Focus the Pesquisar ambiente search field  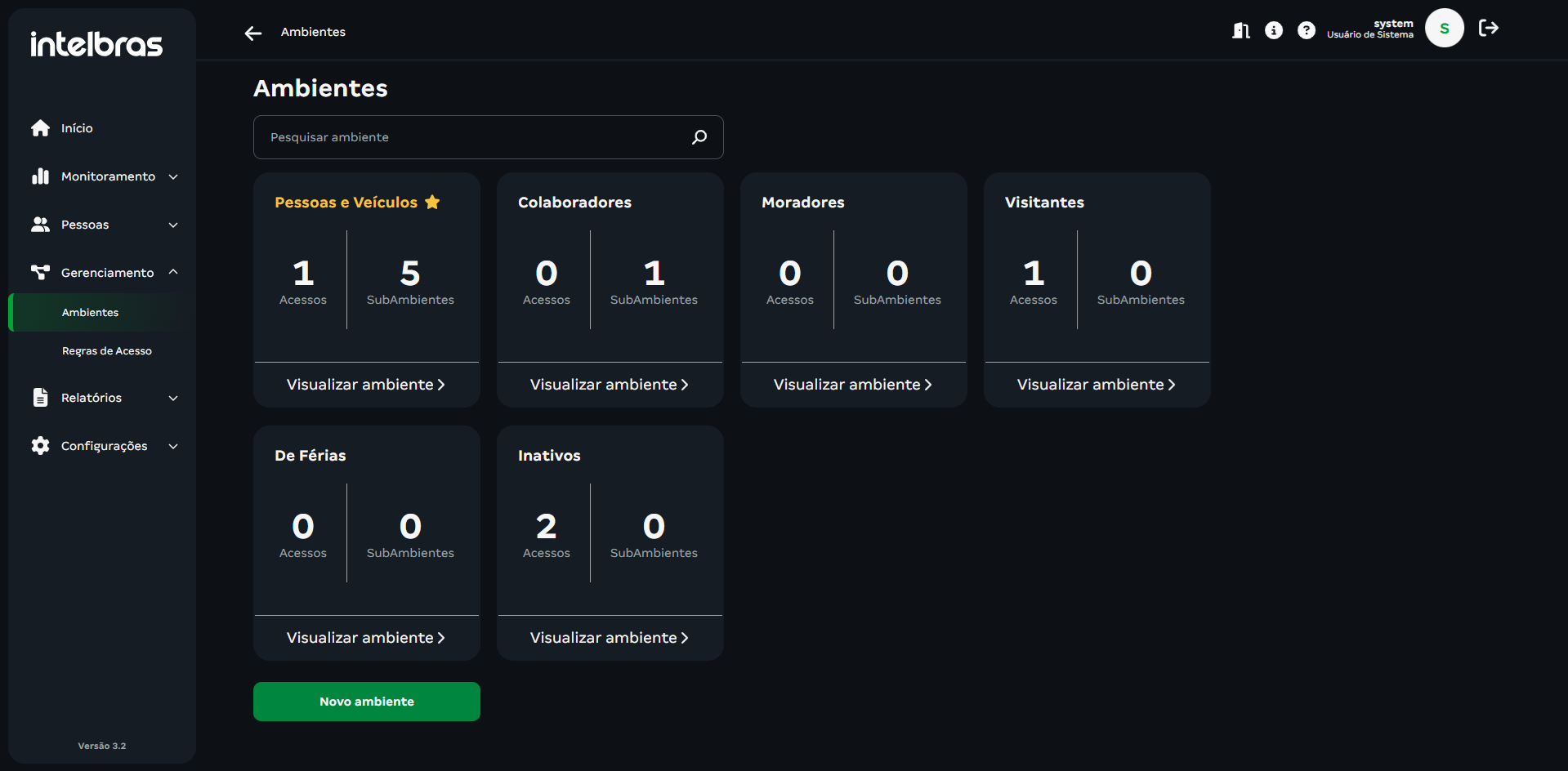pyautogui.click(x=474, y=137)
